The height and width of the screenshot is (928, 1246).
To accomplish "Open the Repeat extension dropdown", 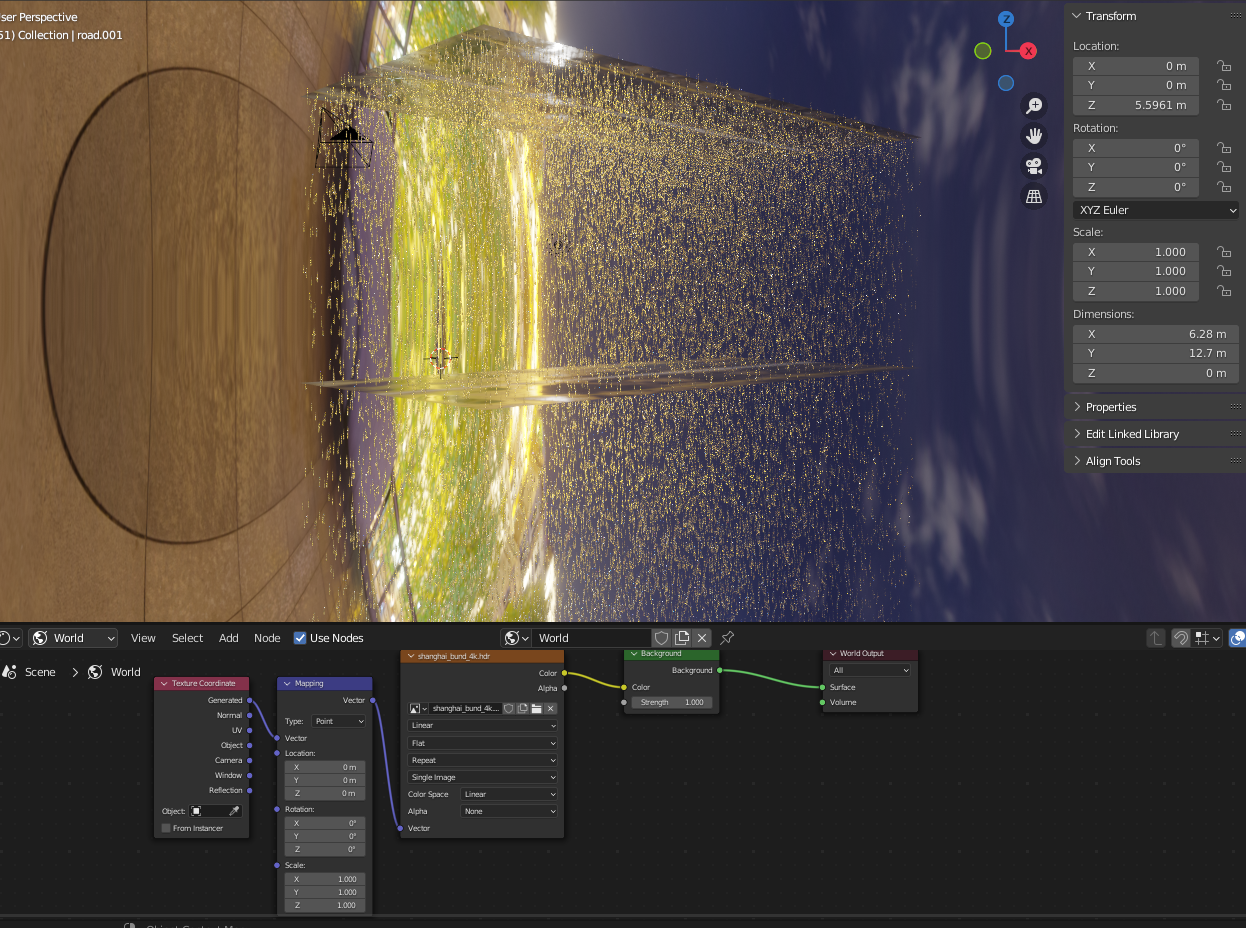I will [x=482, y=760].
